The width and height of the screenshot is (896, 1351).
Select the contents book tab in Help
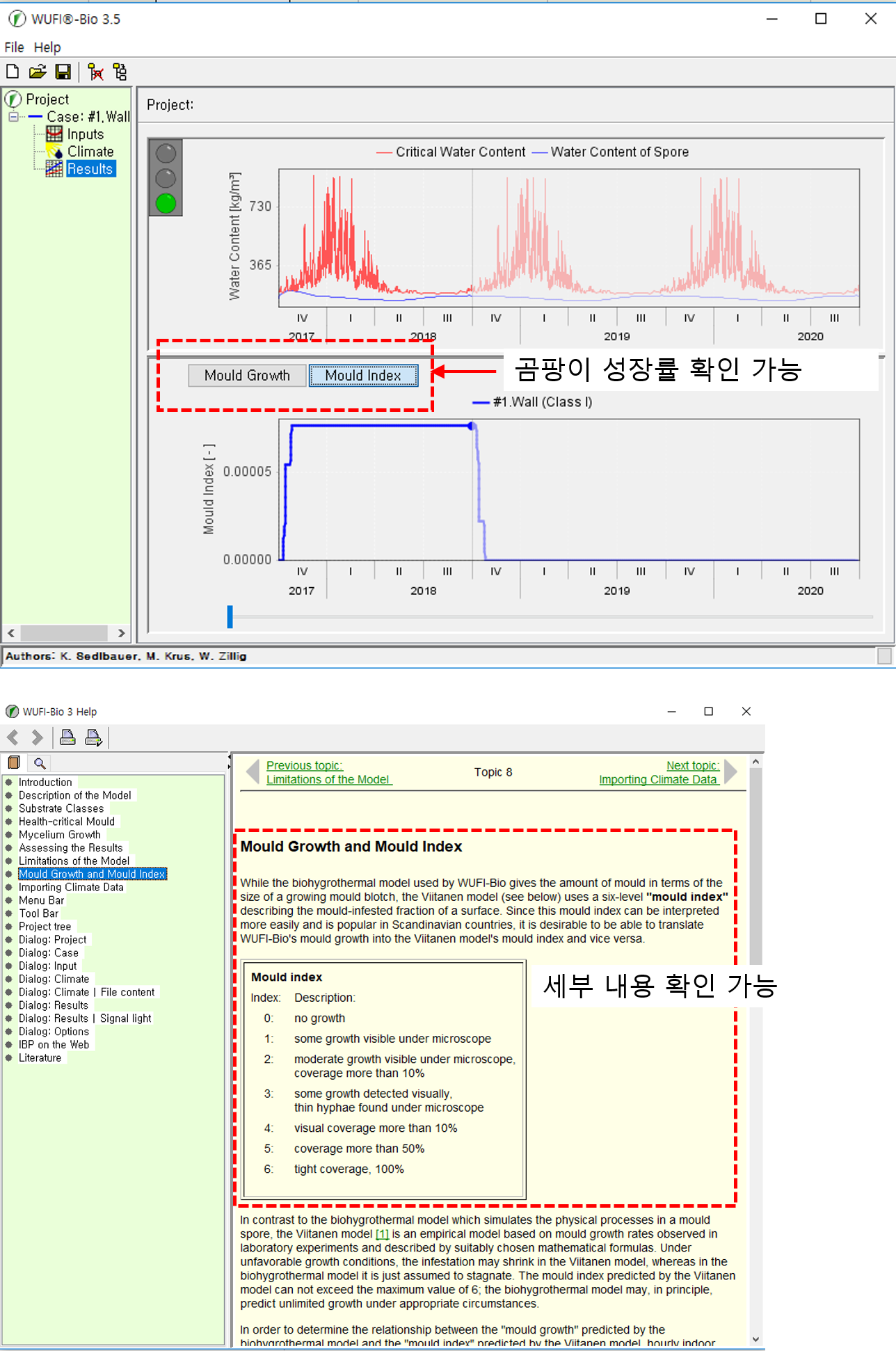click(13, 762)
